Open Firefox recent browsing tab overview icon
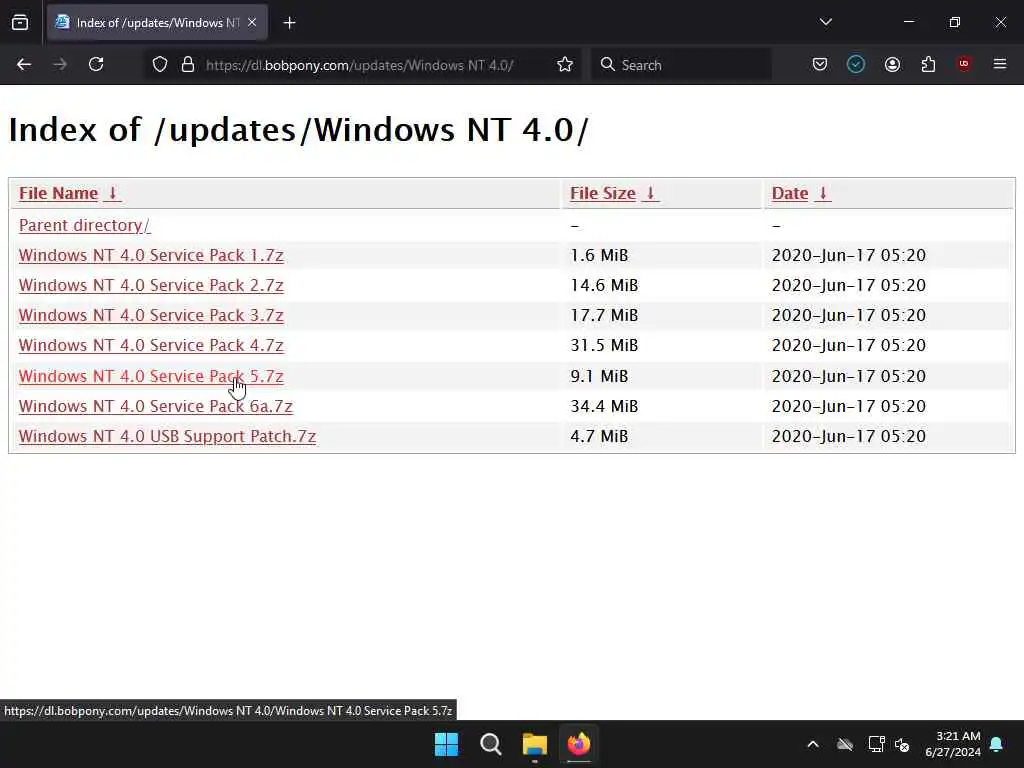1024x768 pixels. click(x=20, y=22)
